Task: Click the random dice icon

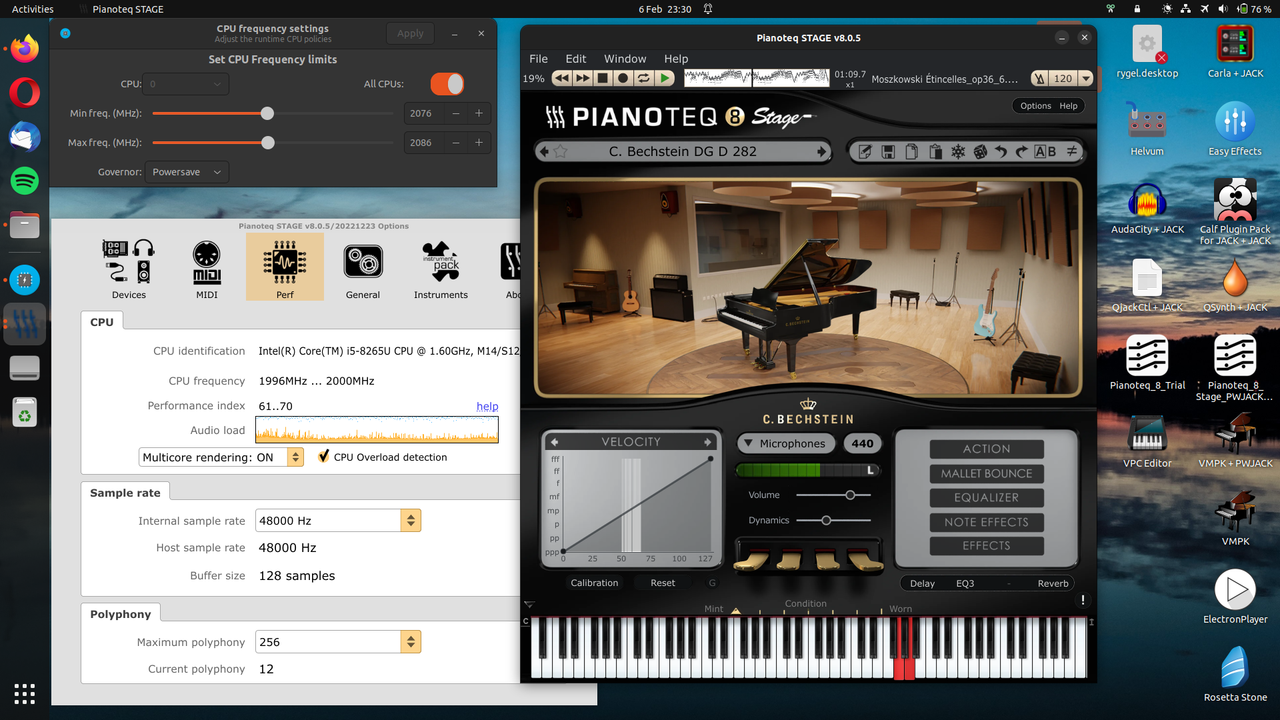Action: pos(980,152)
